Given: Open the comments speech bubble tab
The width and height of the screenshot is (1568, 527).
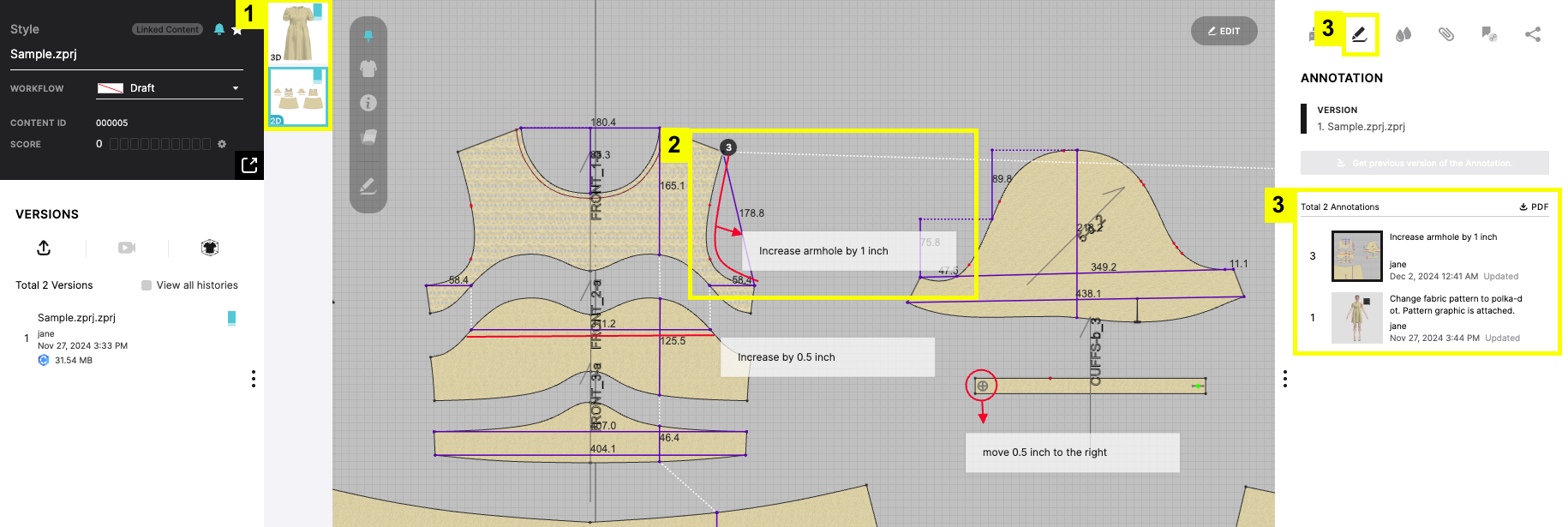Looking at the screenshot, I should (x=1489, y=34).
